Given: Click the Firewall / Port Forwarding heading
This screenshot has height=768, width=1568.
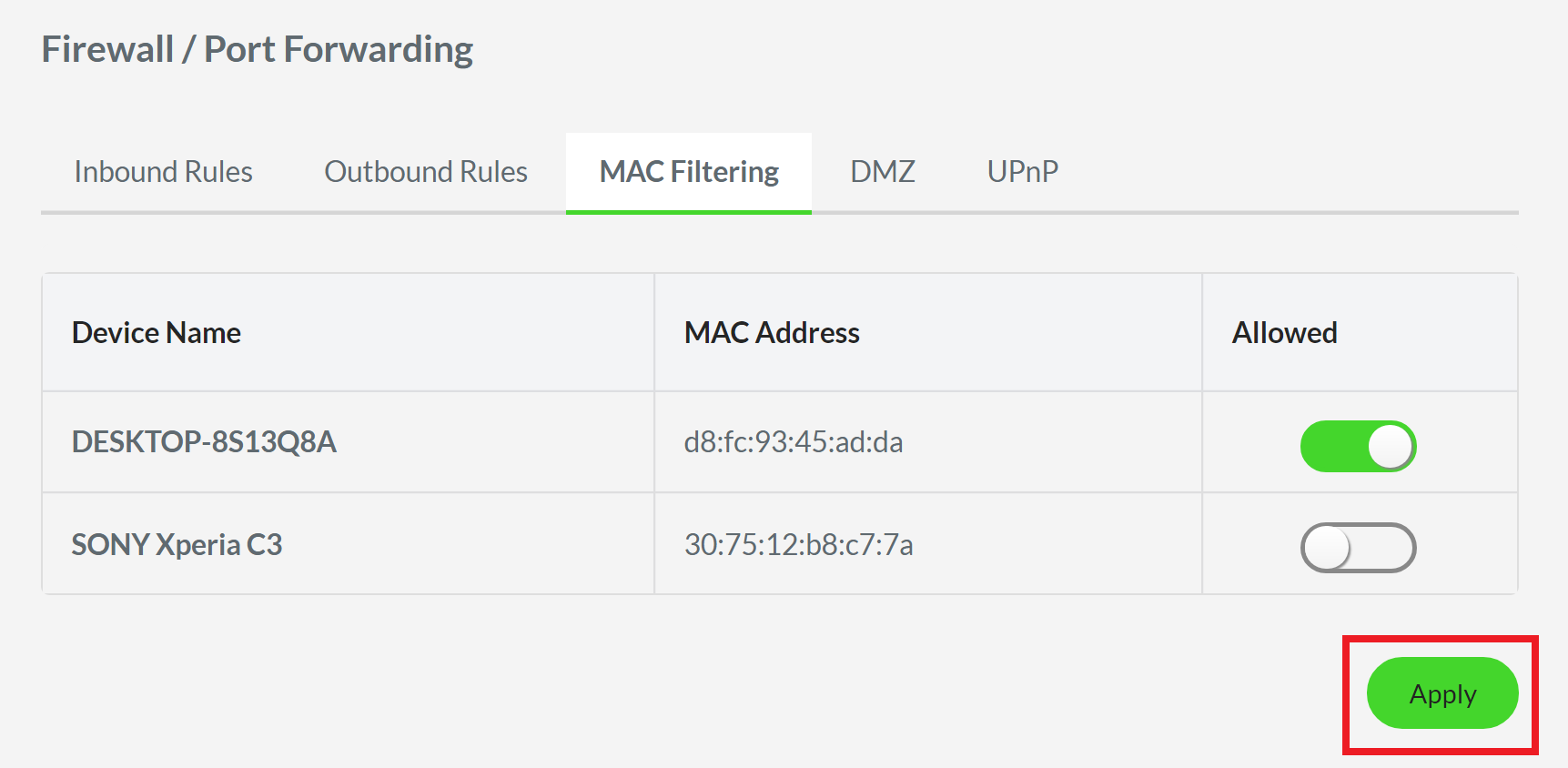Looking at the screenshot, I should [x=258, y=49].
